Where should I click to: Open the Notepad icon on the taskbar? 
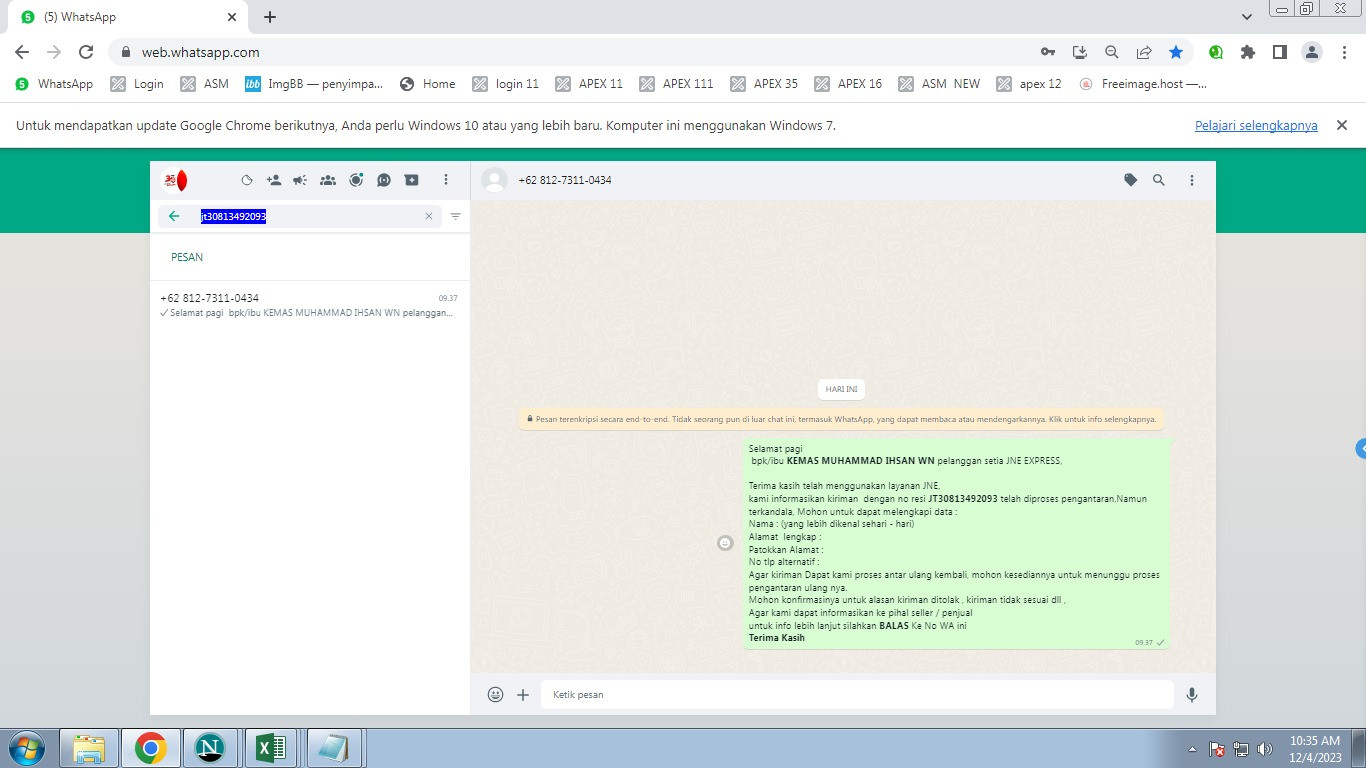point(333,748)
